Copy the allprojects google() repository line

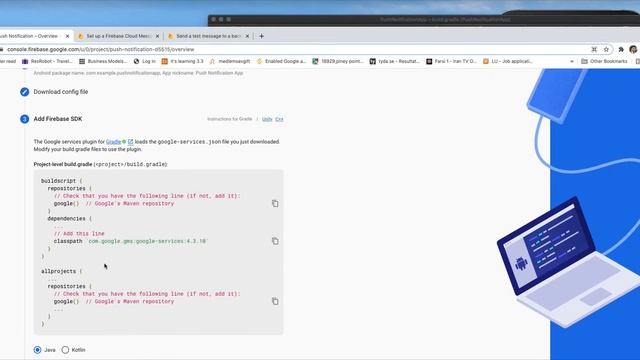click(275, 301)
